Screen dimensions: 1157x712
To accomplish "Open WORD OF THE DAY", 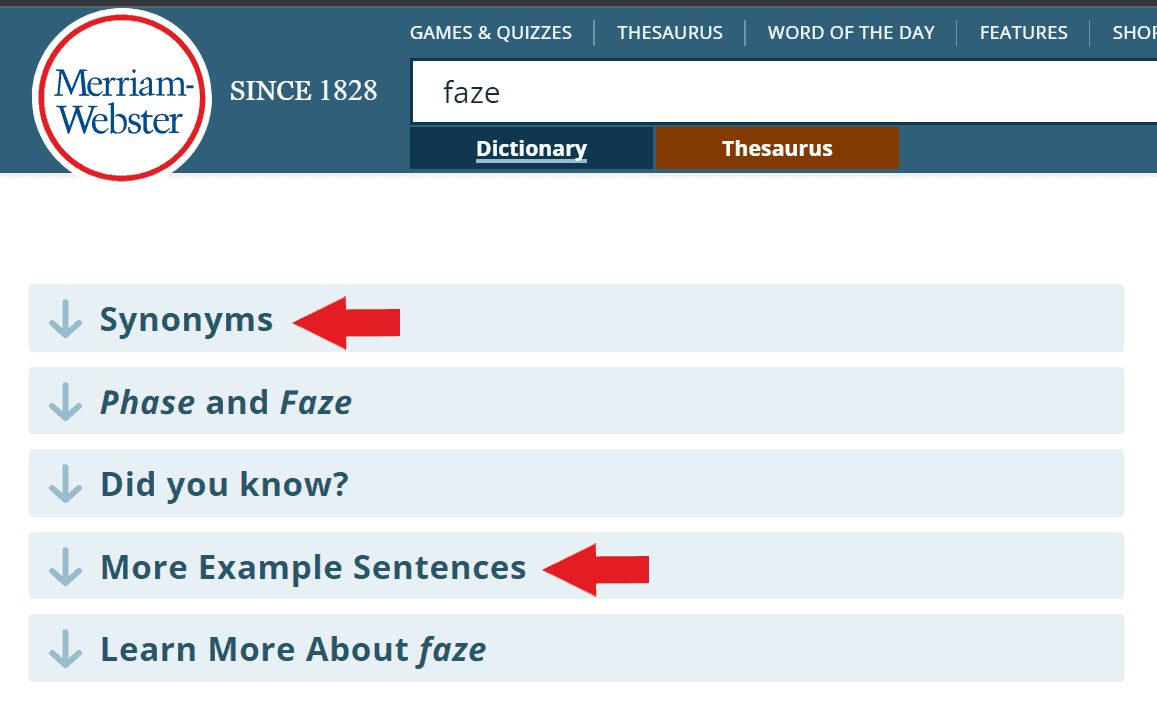I will [x=851, y=32].
